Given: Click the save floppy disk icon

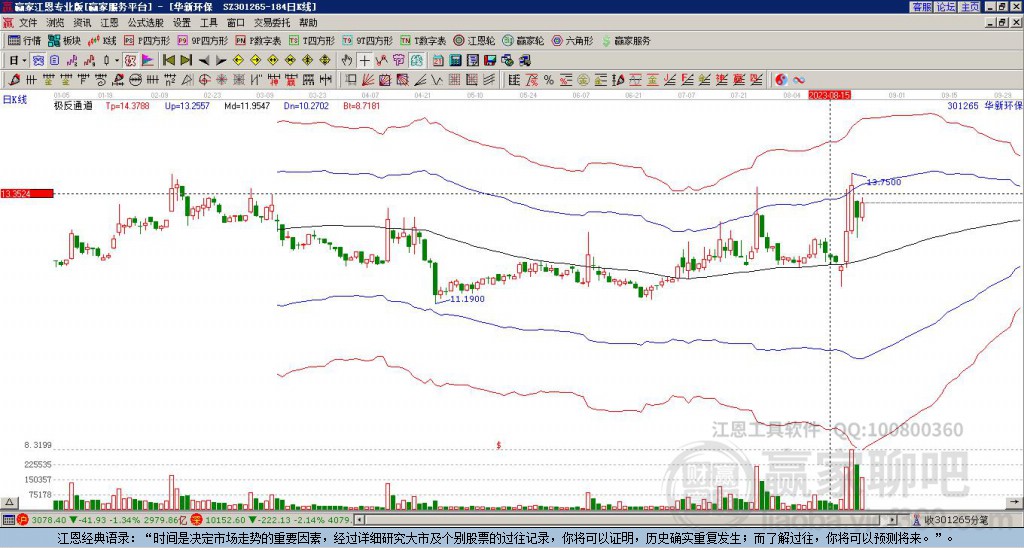Looking at the screenshot, I should (x=490, y=61).
